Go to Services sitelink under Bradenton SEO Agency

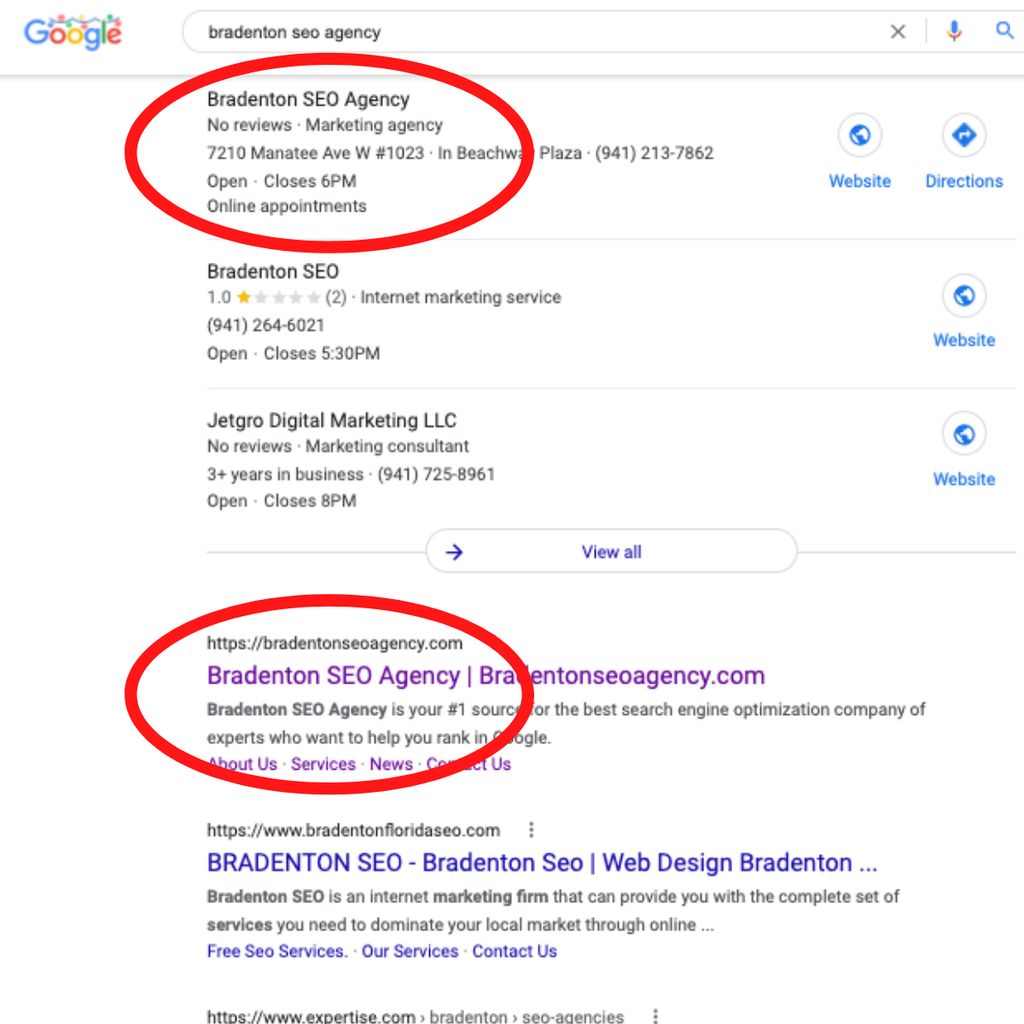(323, 764)
